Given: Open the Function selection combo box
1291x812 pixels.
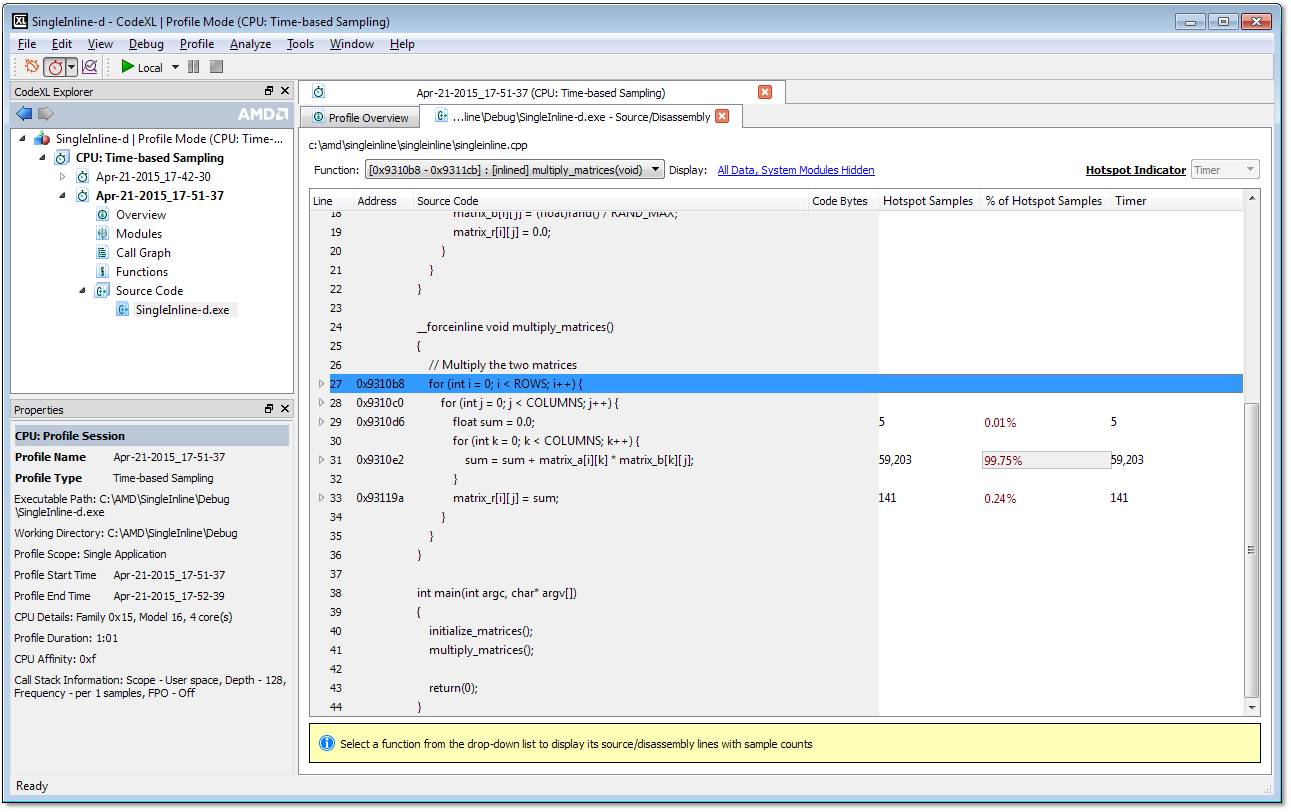Looking at the screenshot, I should coord(514,170).
